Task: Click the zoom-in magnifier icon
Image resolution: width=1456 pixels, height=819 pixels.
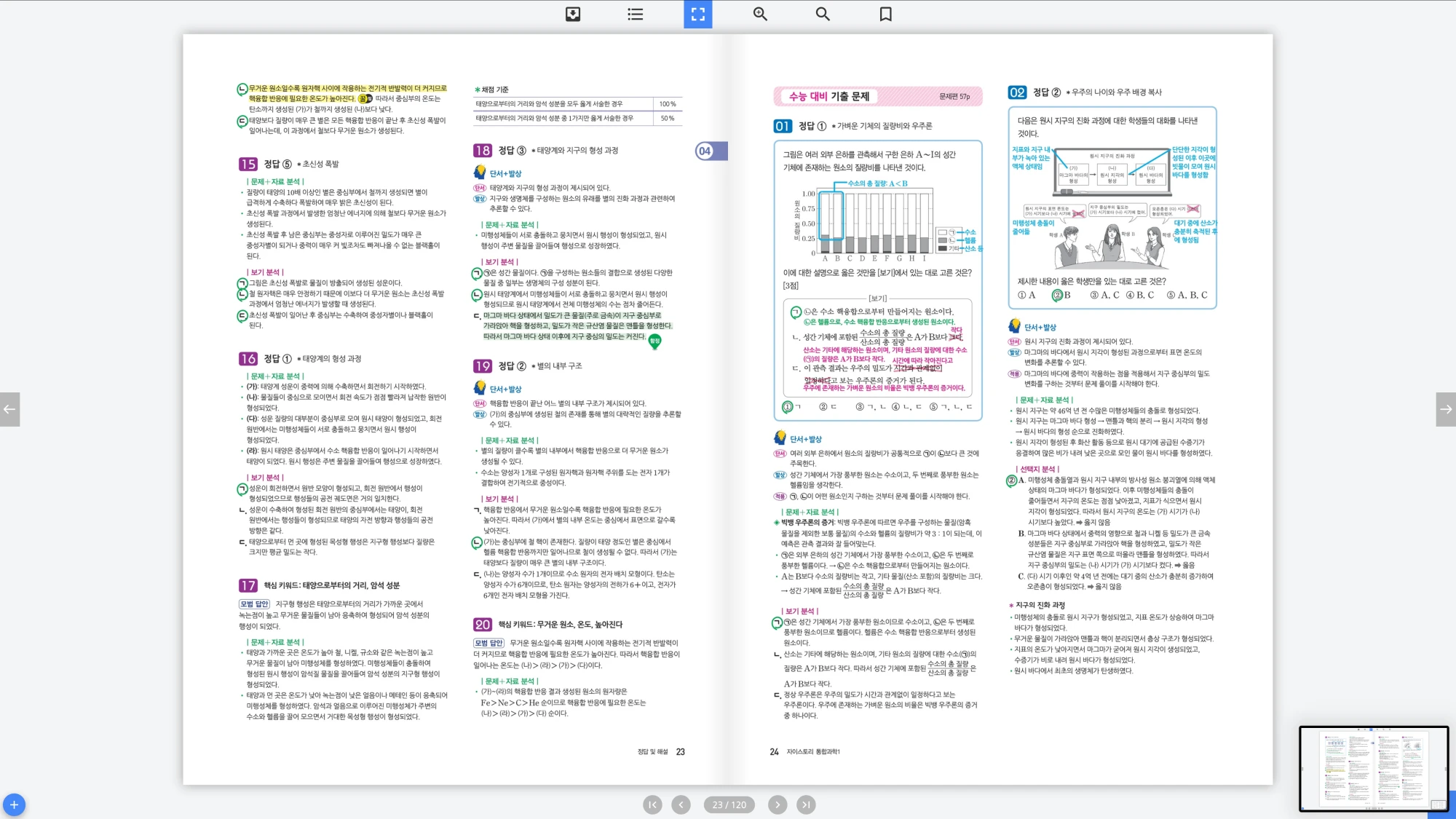Action: [760, 14]
